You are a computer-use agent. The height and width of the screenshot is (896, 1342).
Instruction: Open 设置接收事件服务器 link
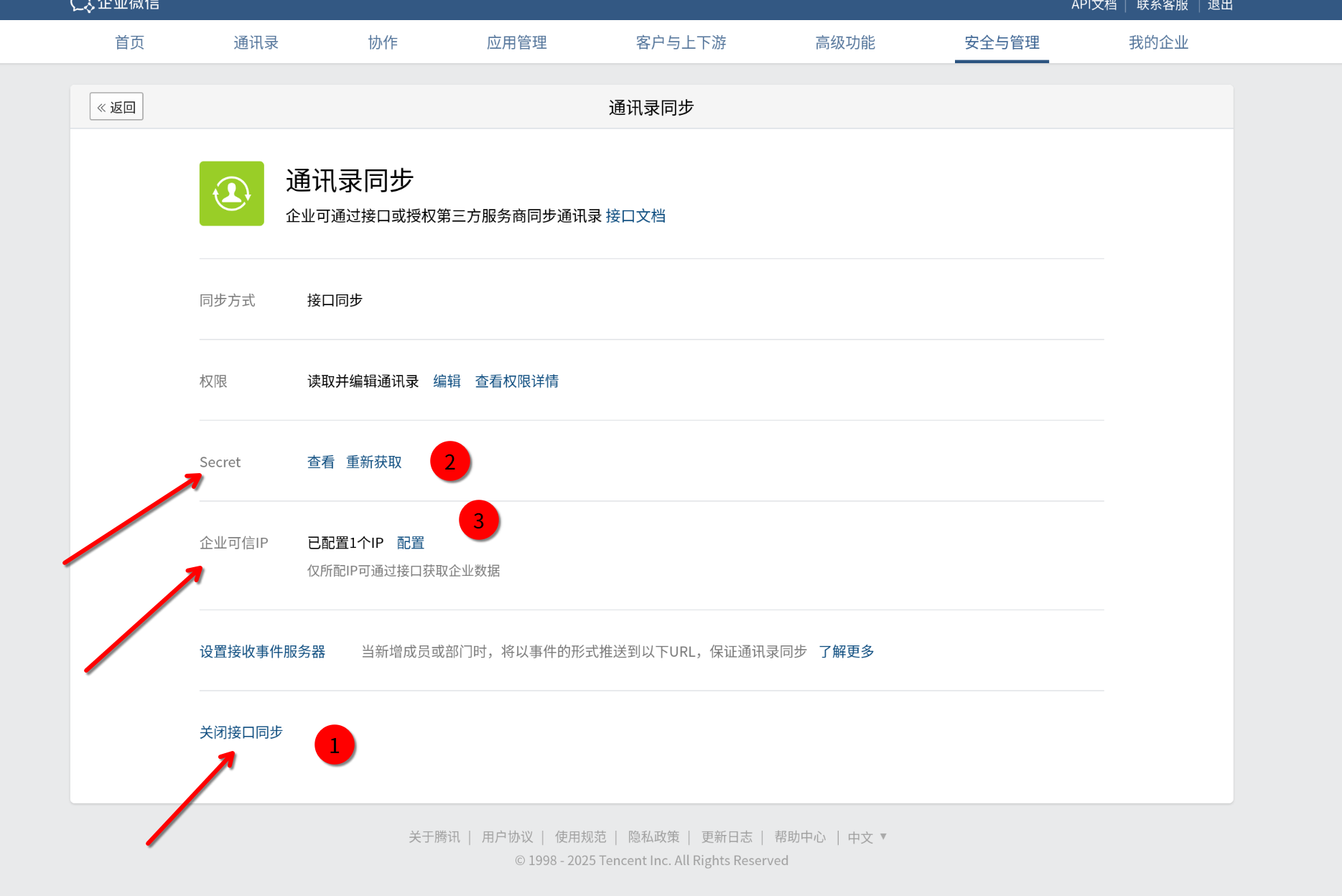pos(262,651)
